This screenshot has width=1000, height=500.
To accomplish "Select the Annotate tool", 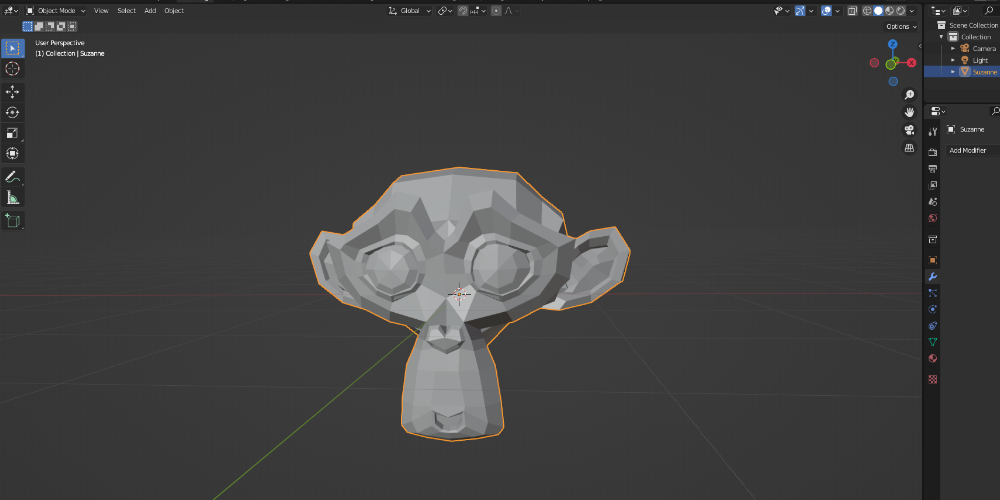I will (x=13, y=177).
